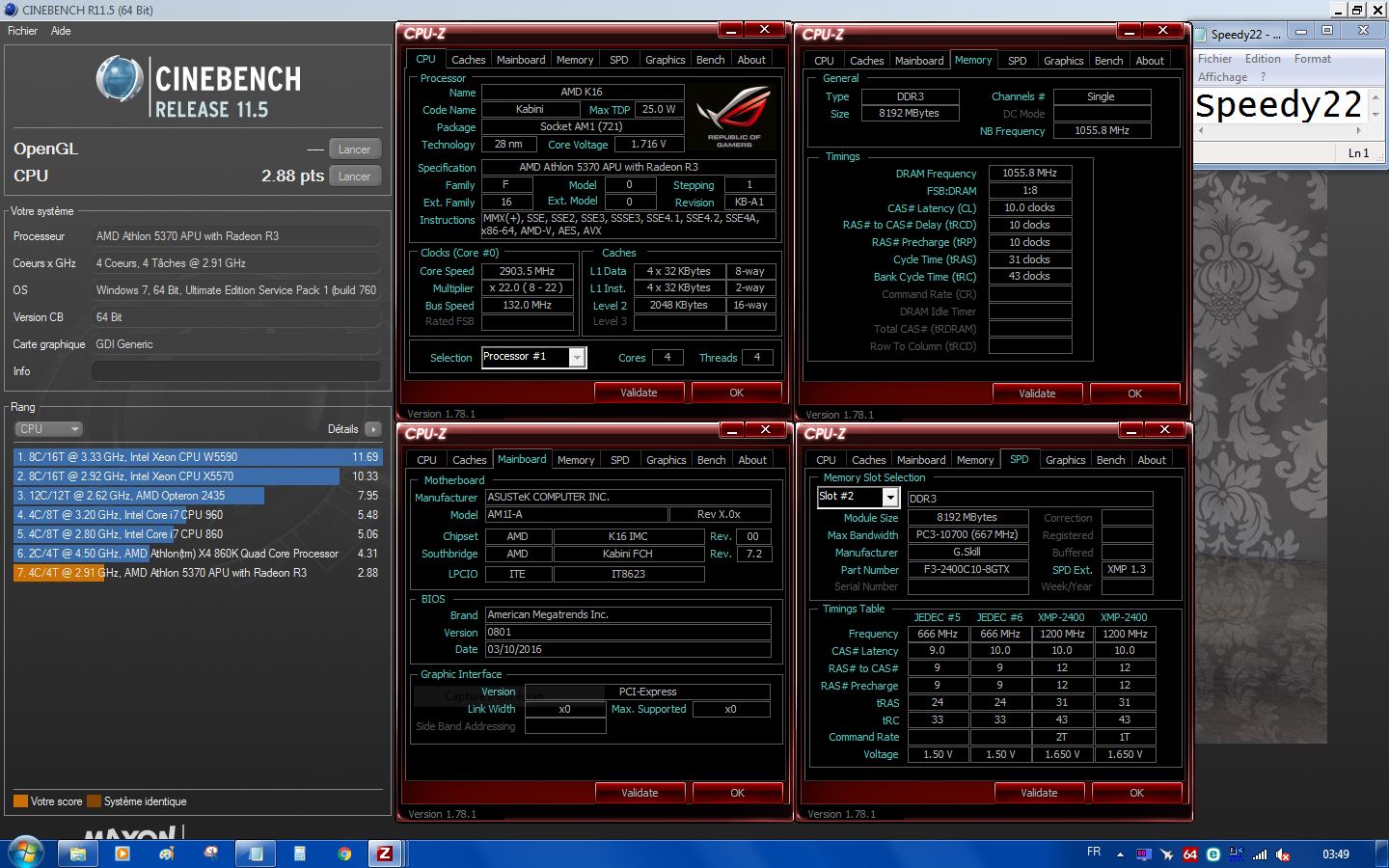The height and width of the screenshot is (868, 1389).
Task: Select the orange Athlon 5370 APU ranking row
Action: [197, 573]
